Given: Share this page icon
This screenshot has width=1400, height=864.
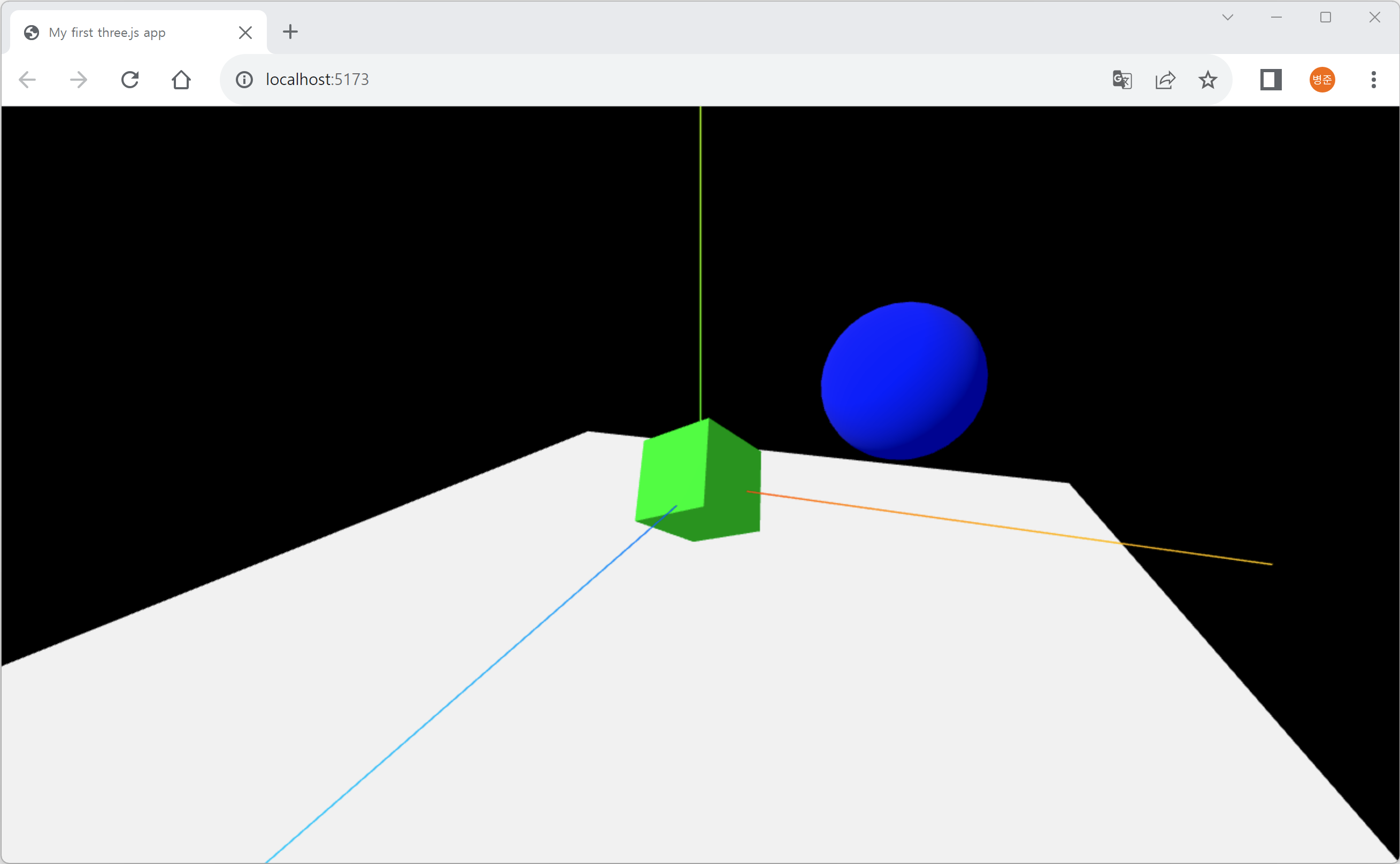Looking at the screenshot, I should click(1165, 80).
